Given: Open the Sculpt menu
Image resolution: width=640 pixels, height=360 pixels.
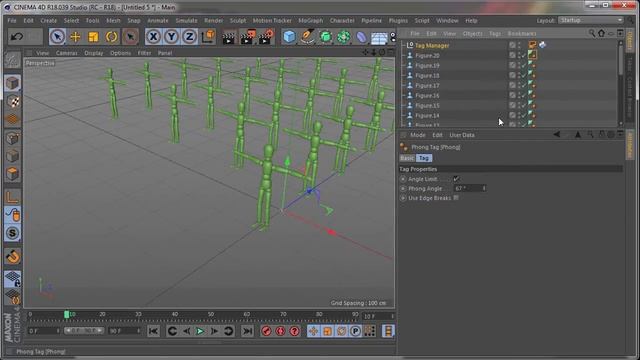Looking at the screenshot, I should coord(238,20).
